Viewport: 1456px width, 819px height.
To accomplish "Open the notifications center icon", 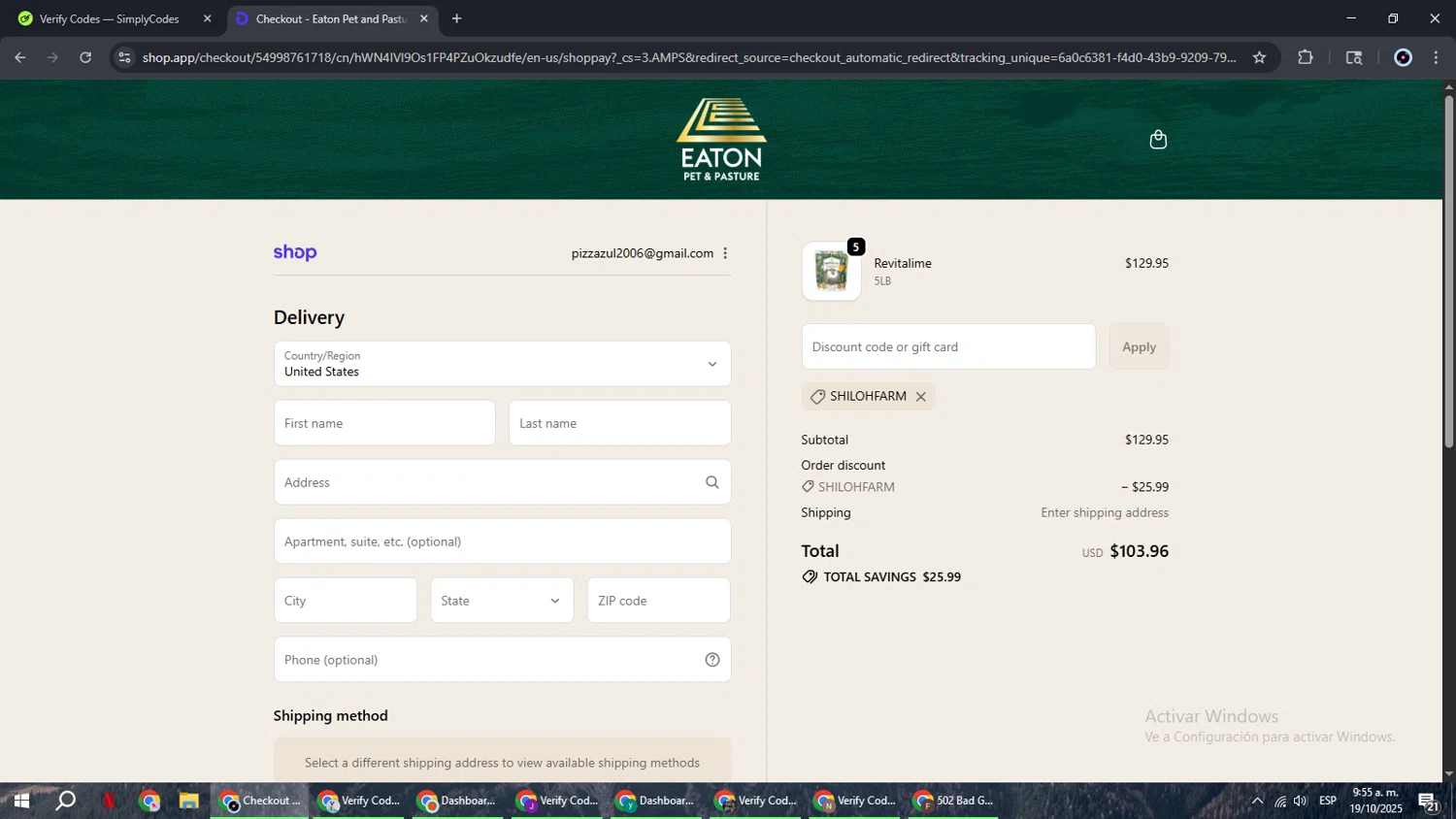I will click(1428, 802).
